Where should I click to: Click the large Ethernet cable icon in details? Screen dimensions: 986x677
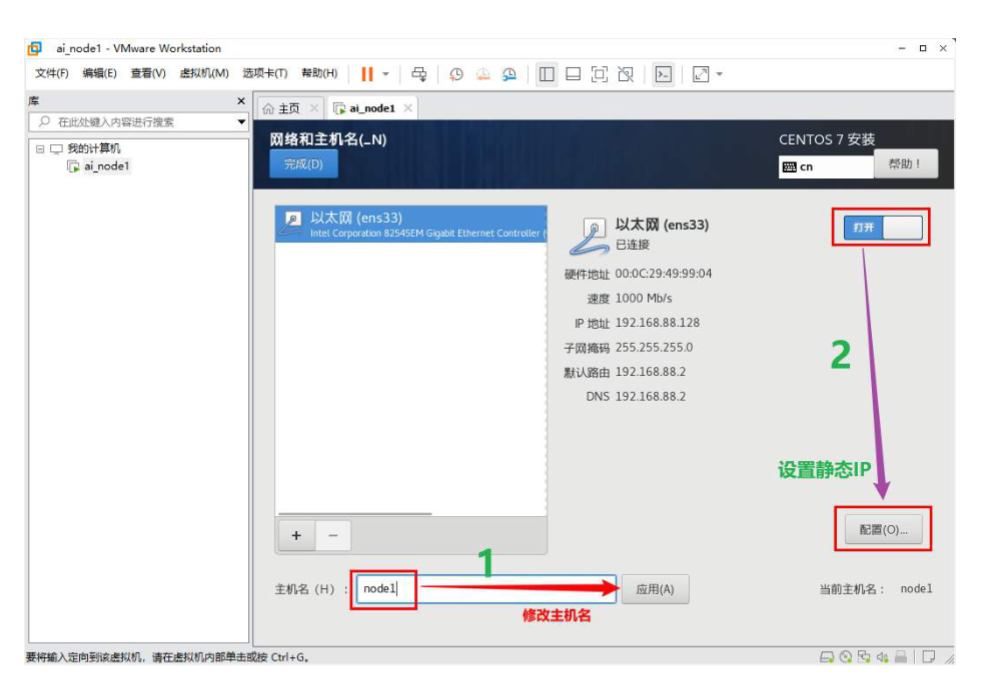pos(589,237)
